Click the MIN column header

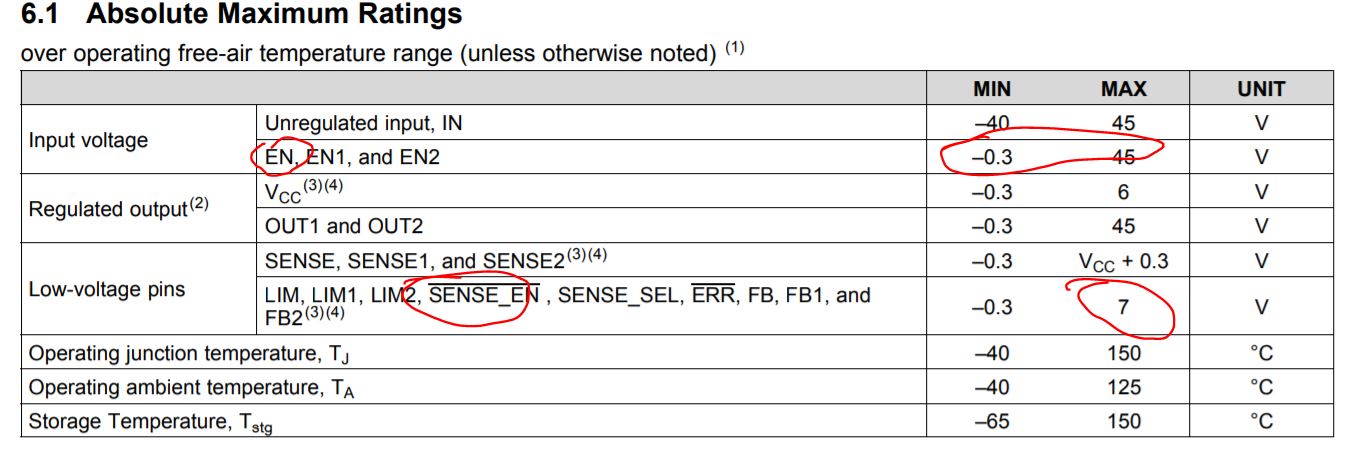click(x=992, y=89)
